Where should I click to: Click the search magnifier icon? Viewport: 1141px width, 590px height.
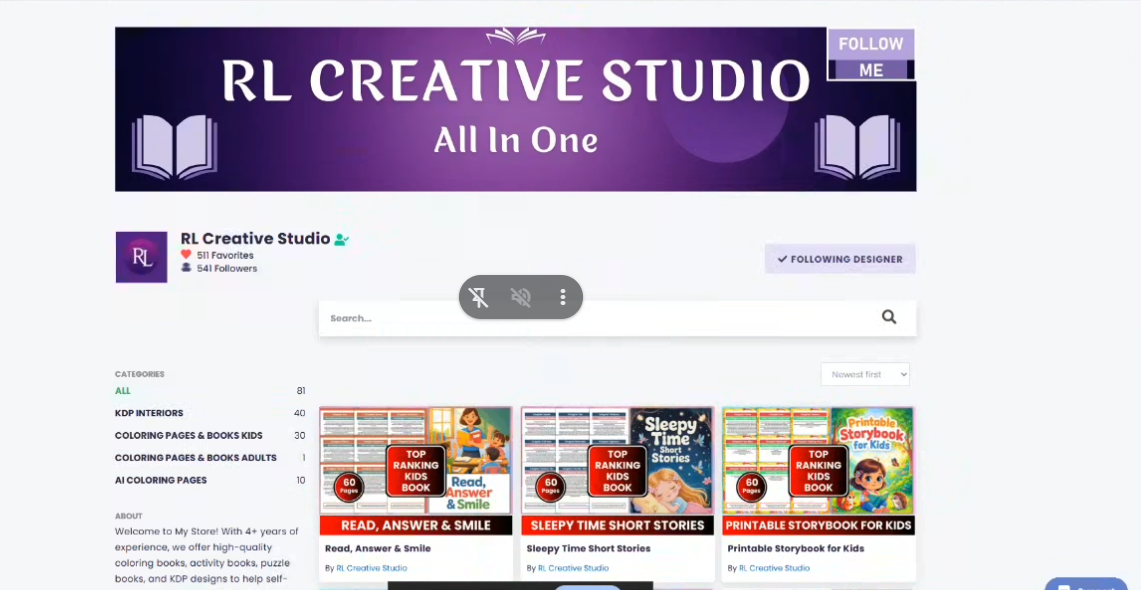tap(888, 317)
